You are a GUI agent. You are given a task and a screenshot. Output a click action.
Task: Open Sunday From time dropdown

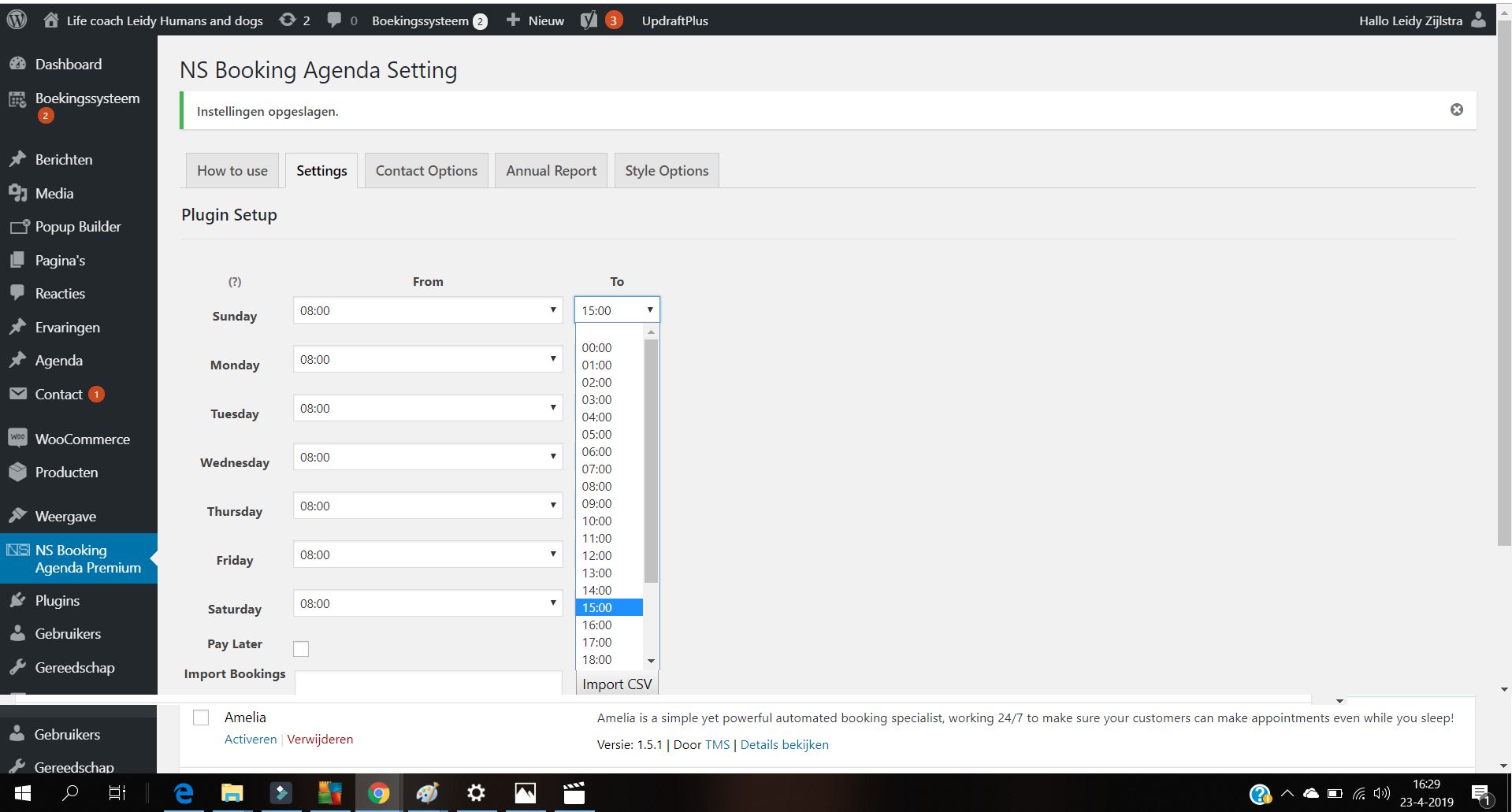click(428, 310)
